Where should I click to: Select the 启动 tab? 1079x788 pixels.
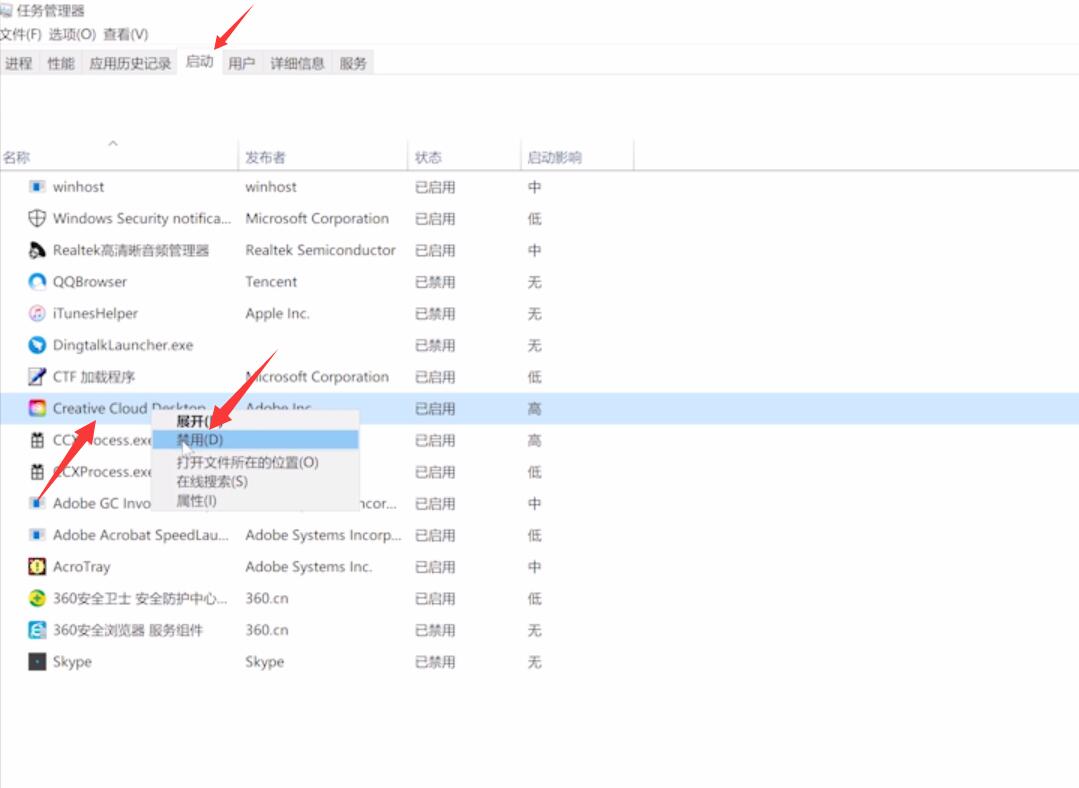coord(200,62)
